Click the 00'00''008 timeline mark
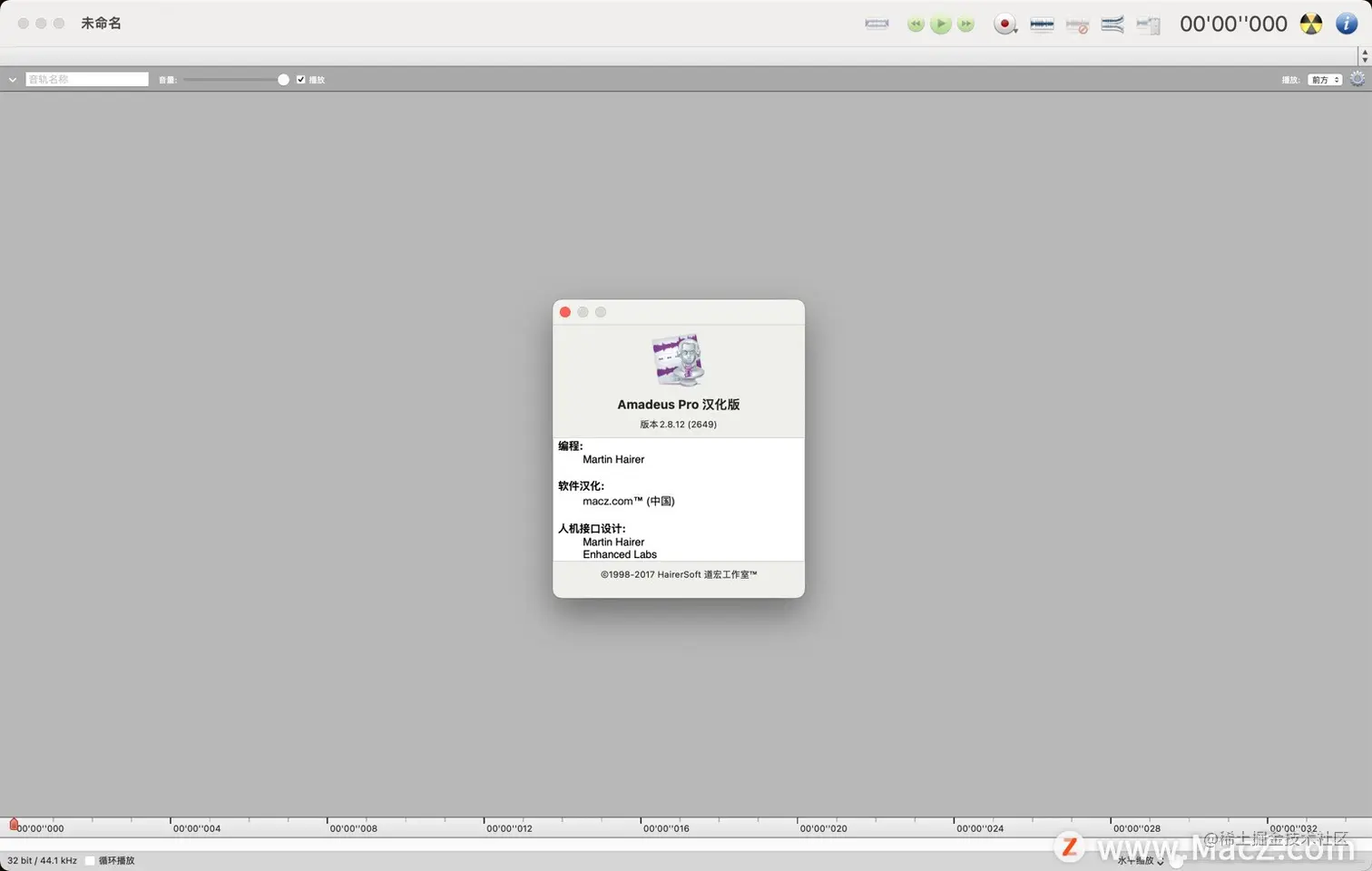 click(x=353, y=828)
